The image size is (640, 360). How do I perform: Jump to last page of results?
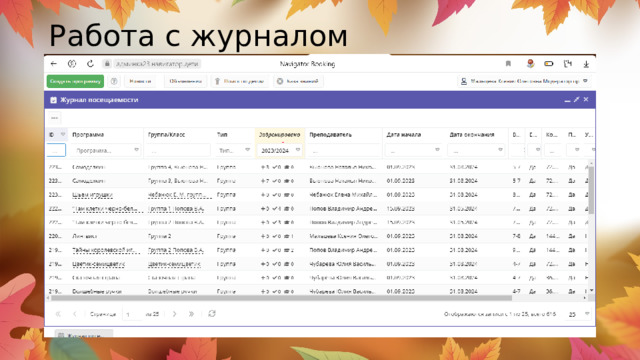tap(191, 314)
